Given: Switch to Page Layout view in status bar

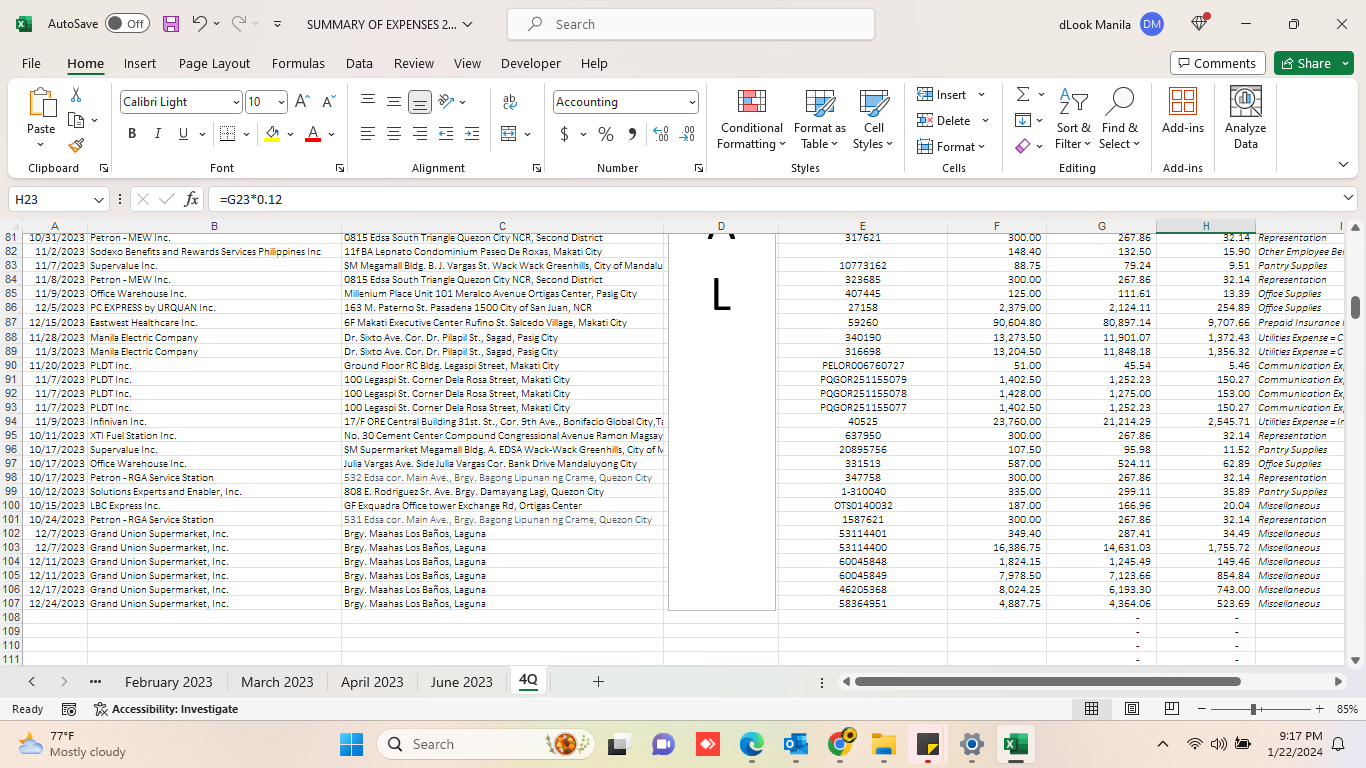Looking at the screenshot, I should (1132, 709).
